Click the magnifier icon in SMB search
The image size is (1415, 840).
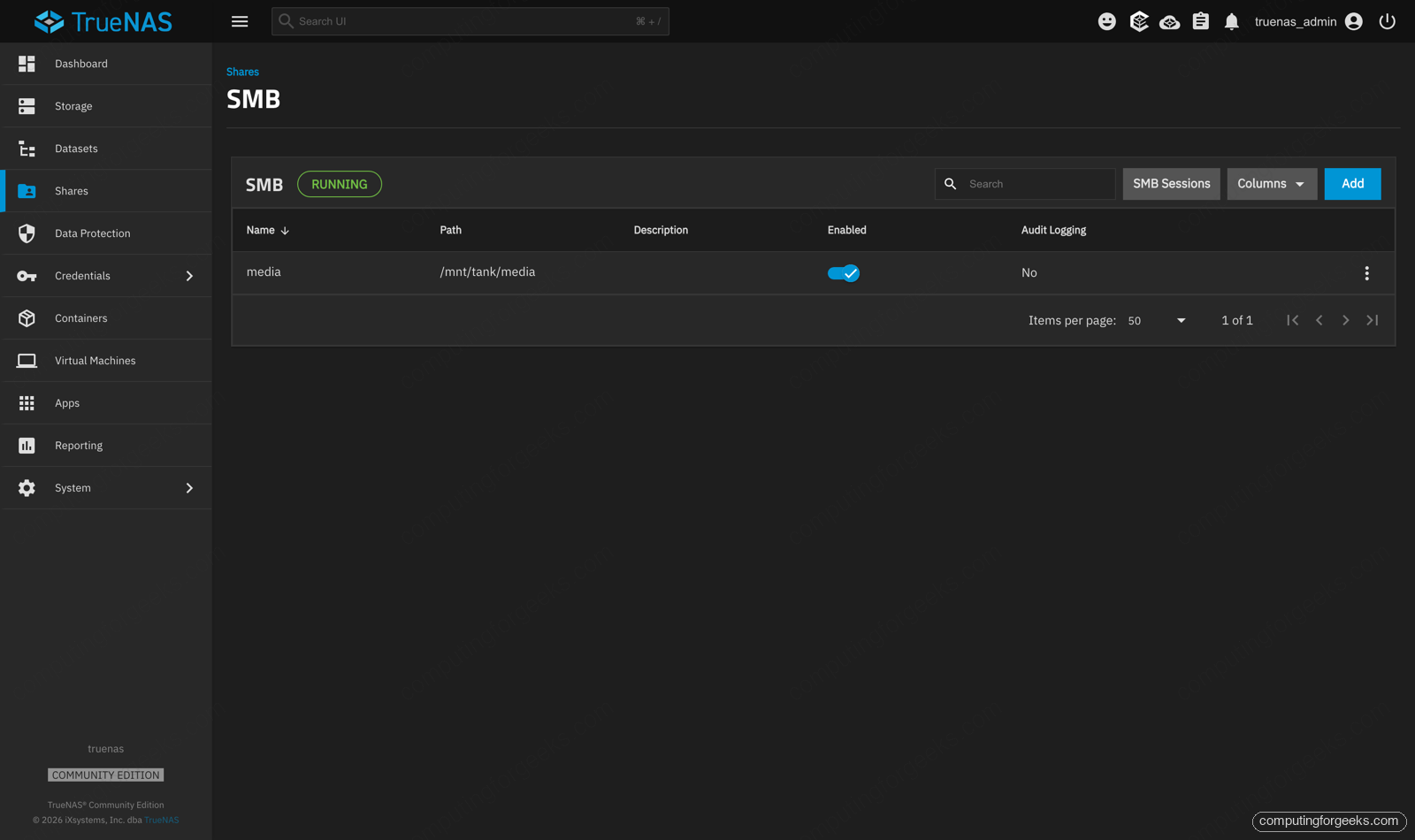[x=950, y=184]
